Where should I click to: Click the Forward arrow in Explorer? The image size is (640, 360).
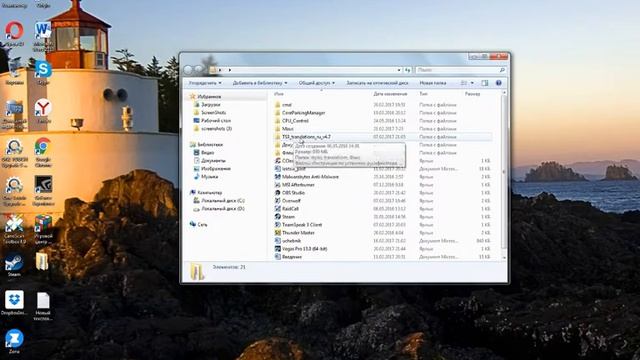coord(199,70)
